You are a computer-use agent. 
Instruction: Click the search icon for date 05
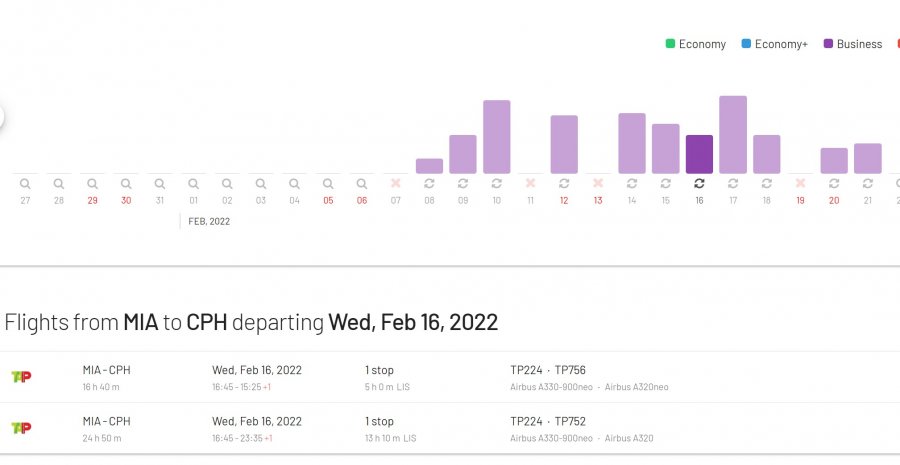pos(328,184)
